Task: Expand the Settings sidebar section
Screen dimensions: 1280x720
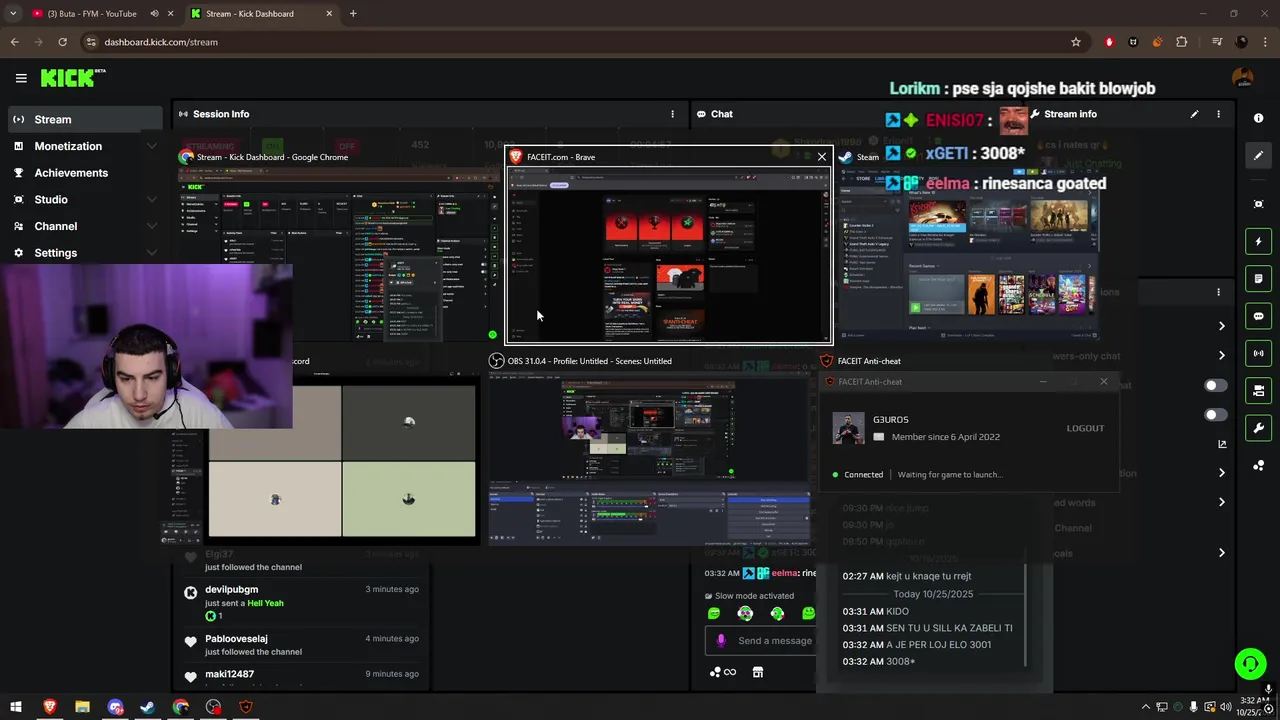Action: (152, 253)
